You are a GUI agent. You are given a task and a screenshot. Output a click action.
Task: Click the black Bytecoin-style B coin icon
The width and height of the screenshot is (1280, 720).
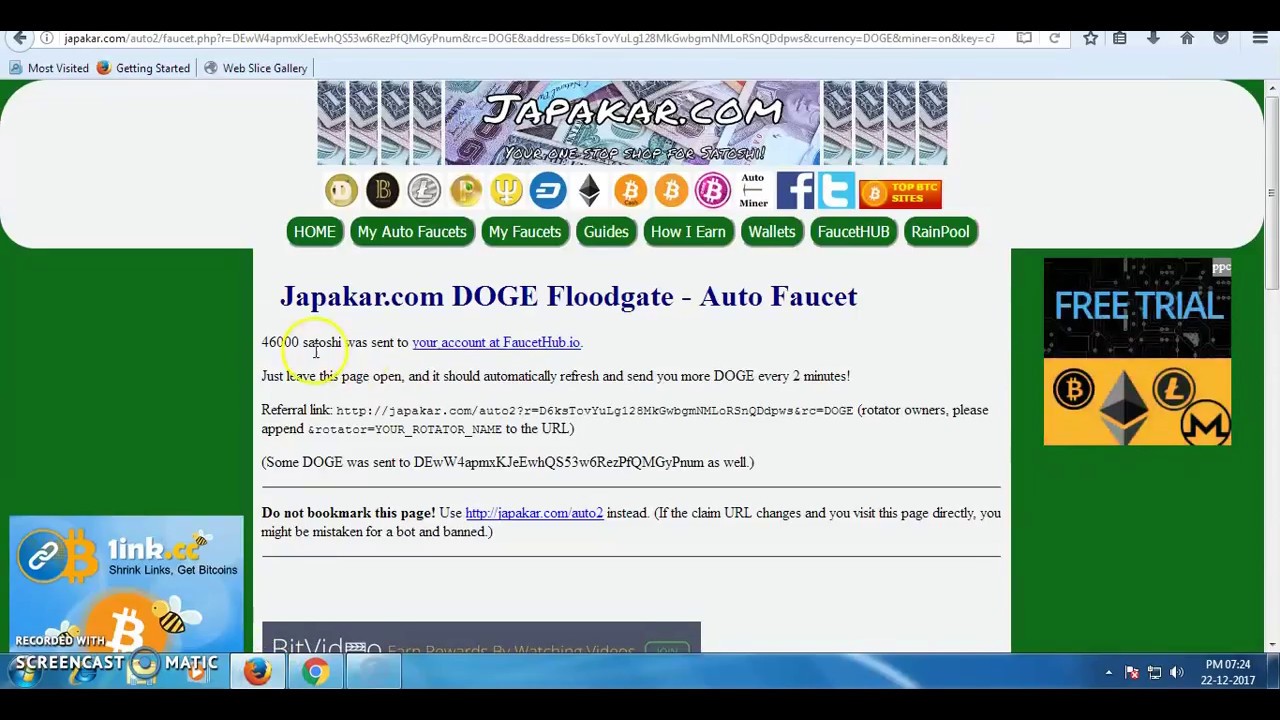(382, 190)
